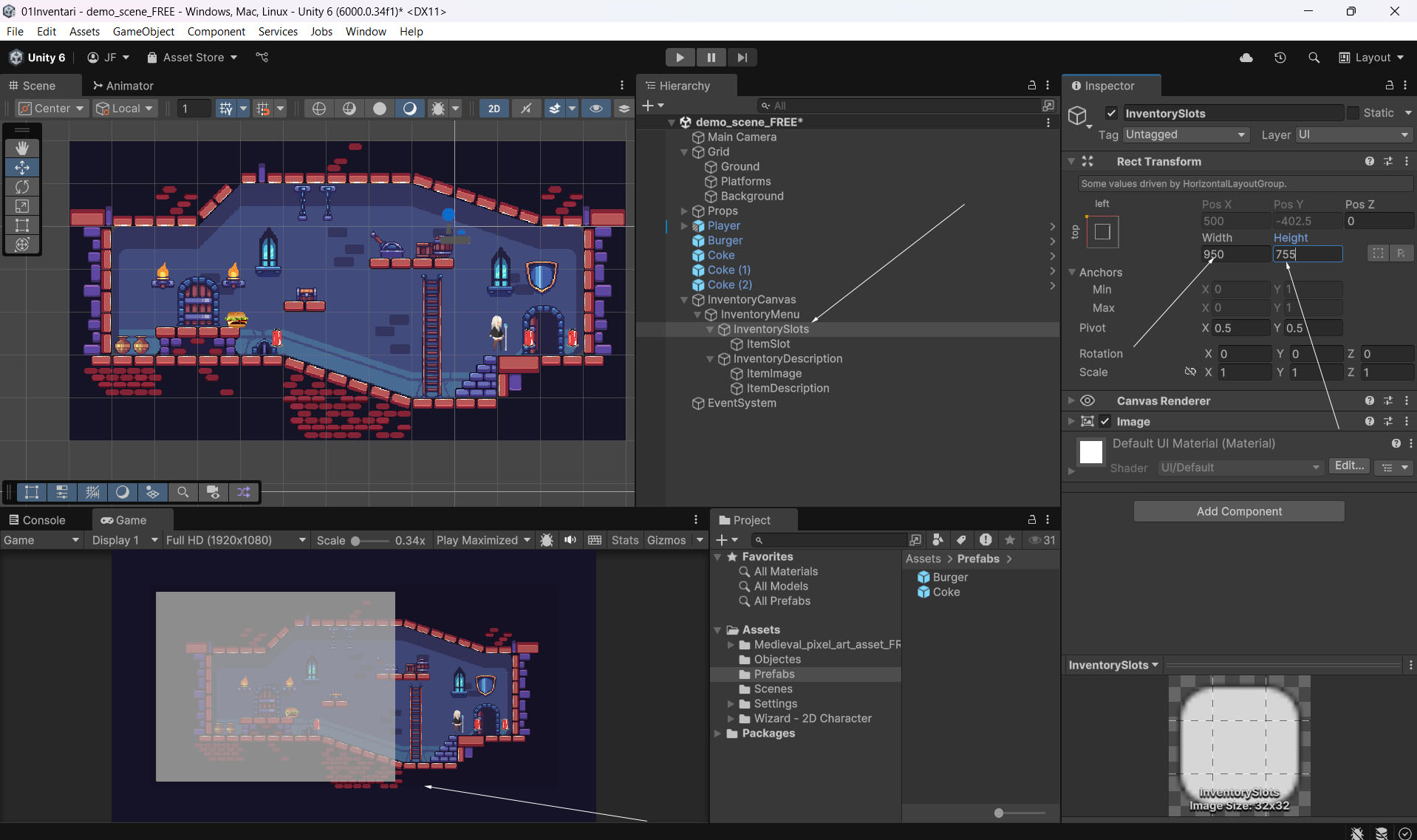The image size is (1417, 840).
Task: Toggle the 2D scene view mode
Action: 494,109
